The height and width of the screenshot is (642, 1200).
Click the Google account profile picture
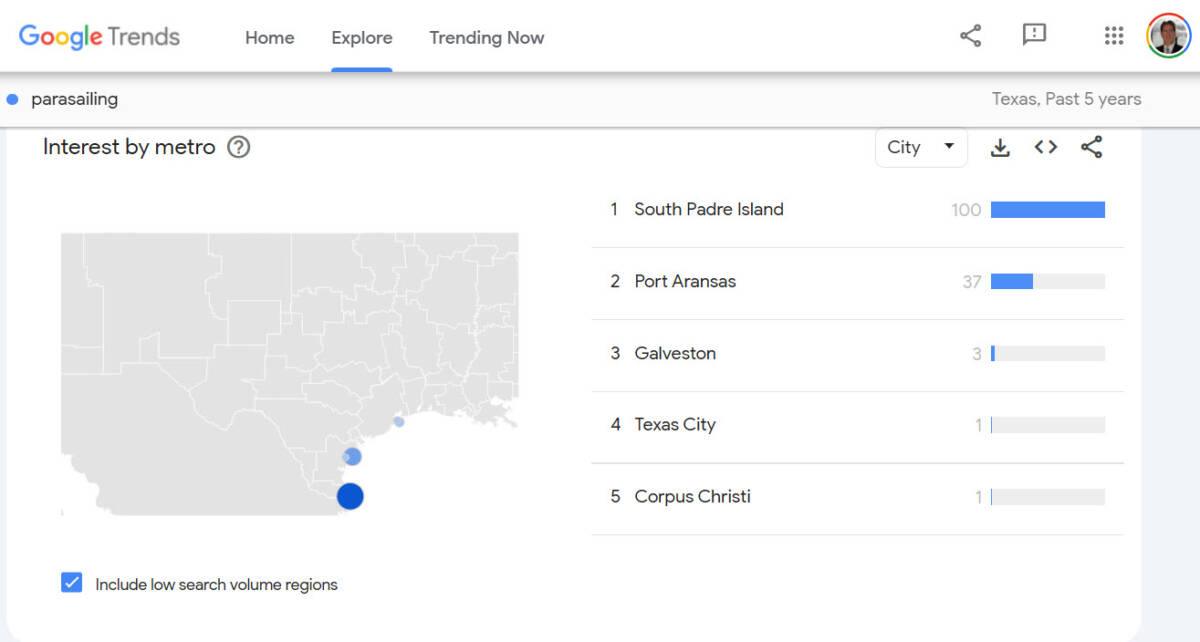(x=1168, y=37)
